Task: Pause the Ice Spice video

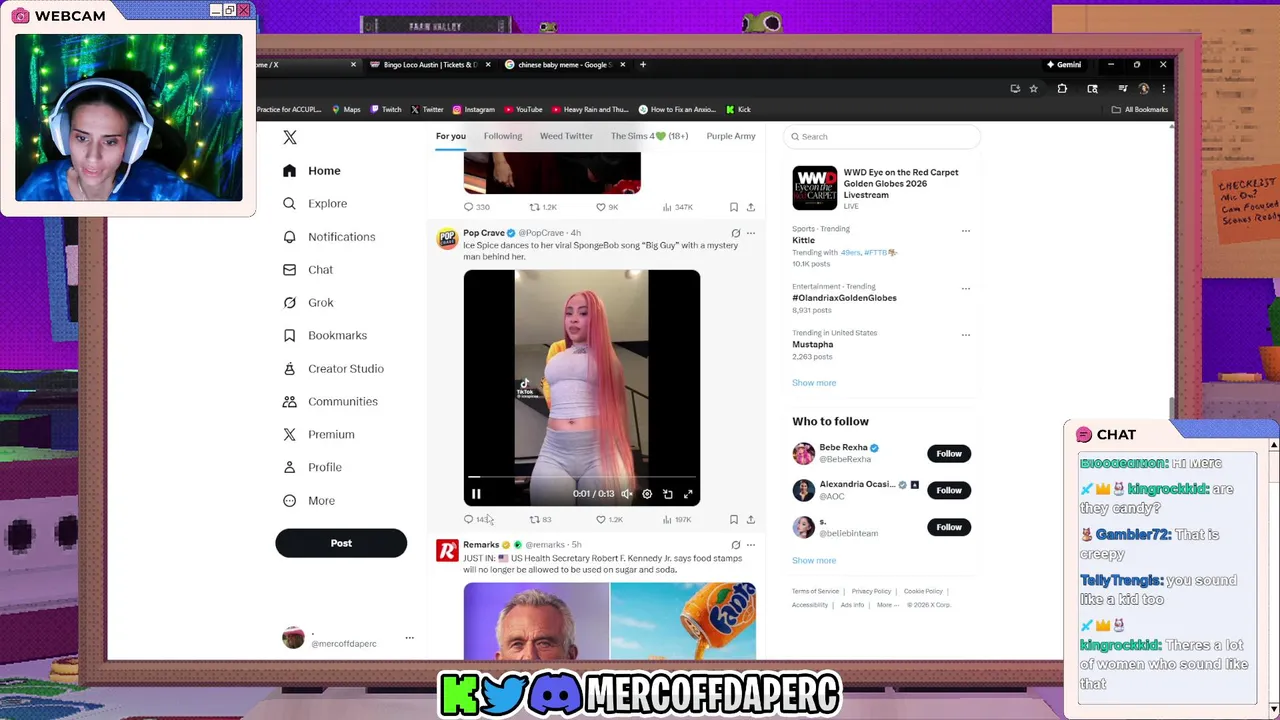Action: click(476, 494)
